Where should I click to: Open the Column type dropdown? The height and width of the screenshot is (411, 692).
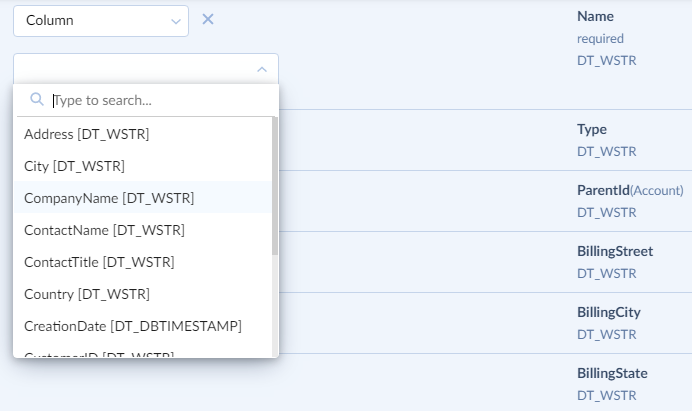click(x=100, y=20)
